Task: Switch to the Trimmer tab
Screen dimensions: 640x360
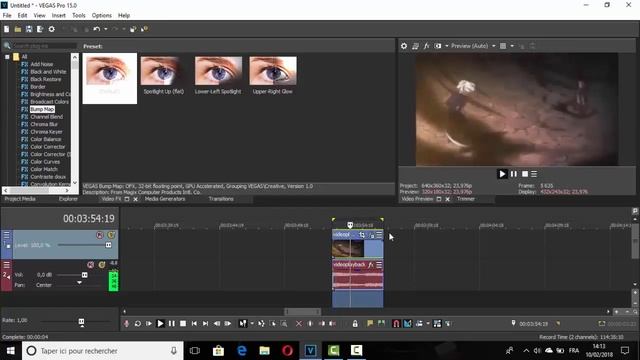Action: (x=466, y=199)
